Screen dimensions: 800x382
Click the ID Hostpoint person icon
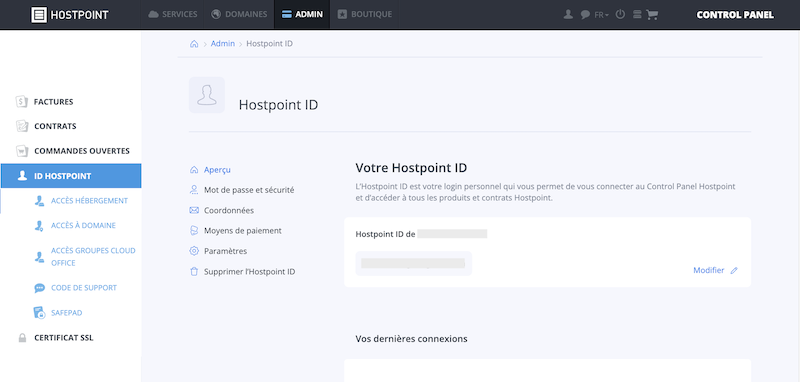[x=22, y=176]
